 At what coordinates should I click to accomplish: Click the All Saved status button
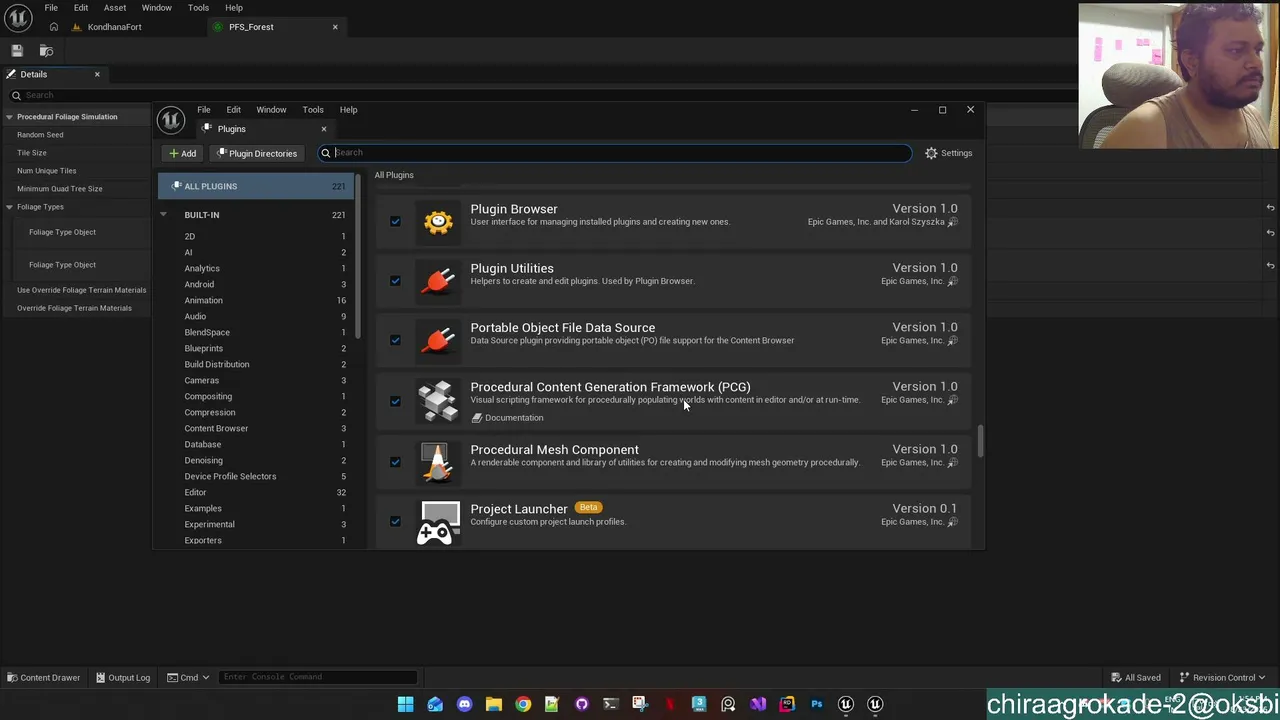1136,677
